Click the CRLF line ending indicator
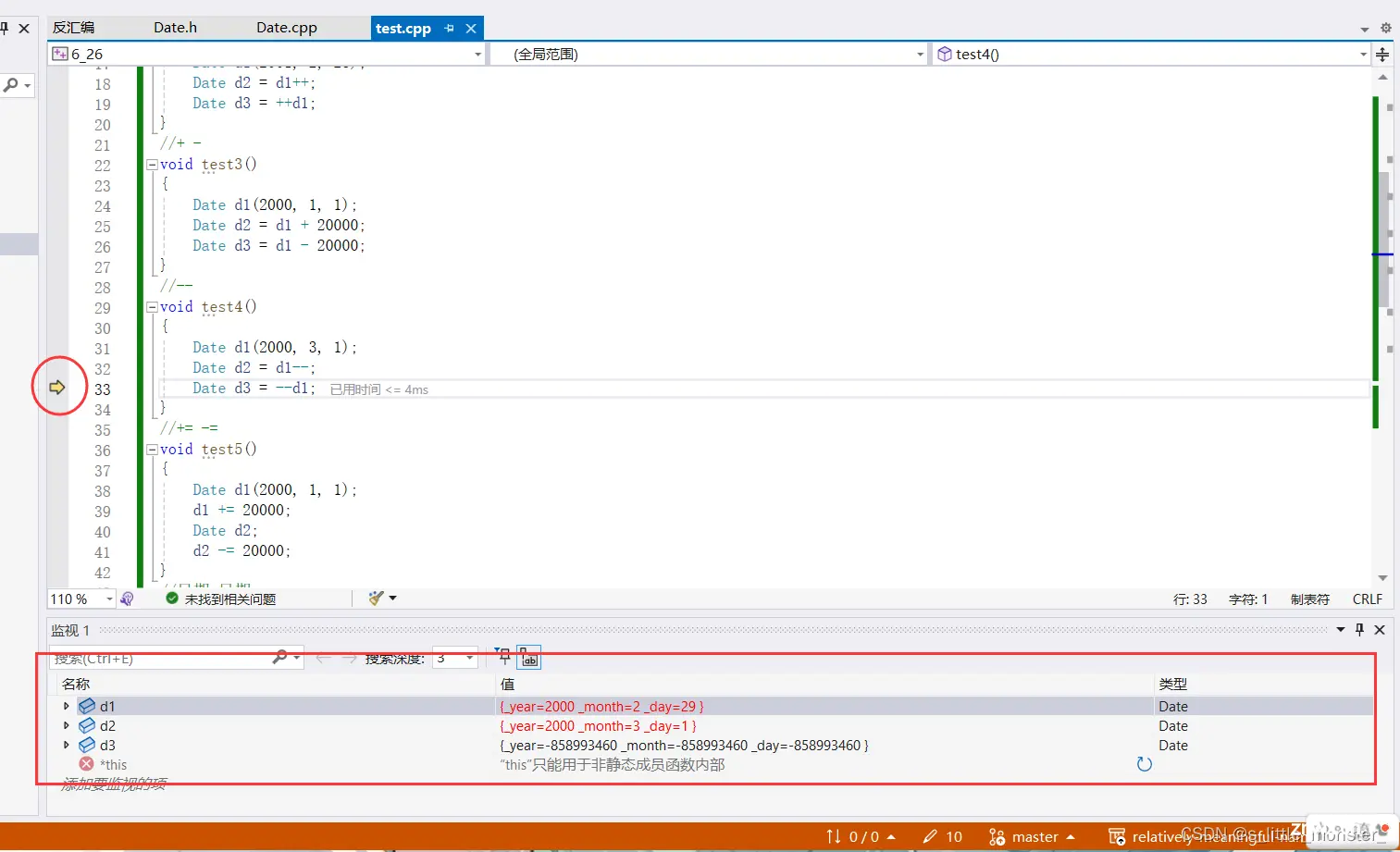The width and height of the screenshot is (1400, 852). (1367, 599)
